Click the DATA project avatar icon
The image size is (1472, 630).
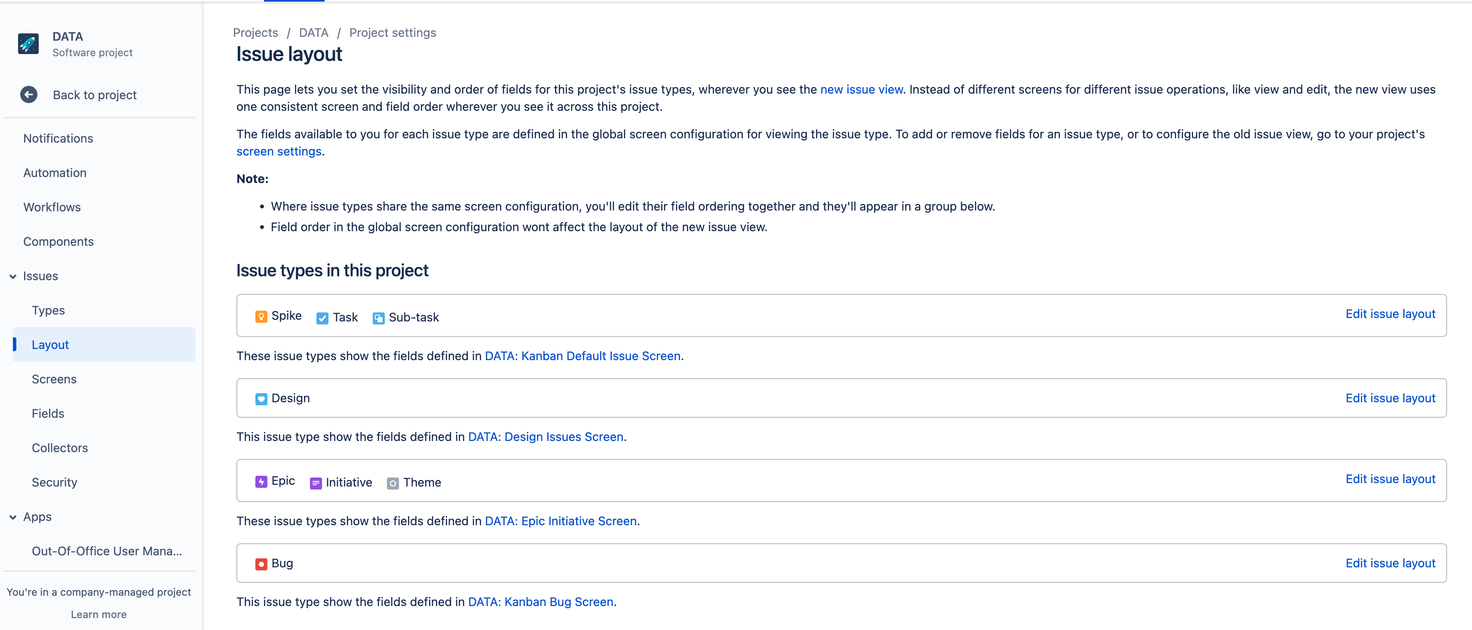pos(27,43)
